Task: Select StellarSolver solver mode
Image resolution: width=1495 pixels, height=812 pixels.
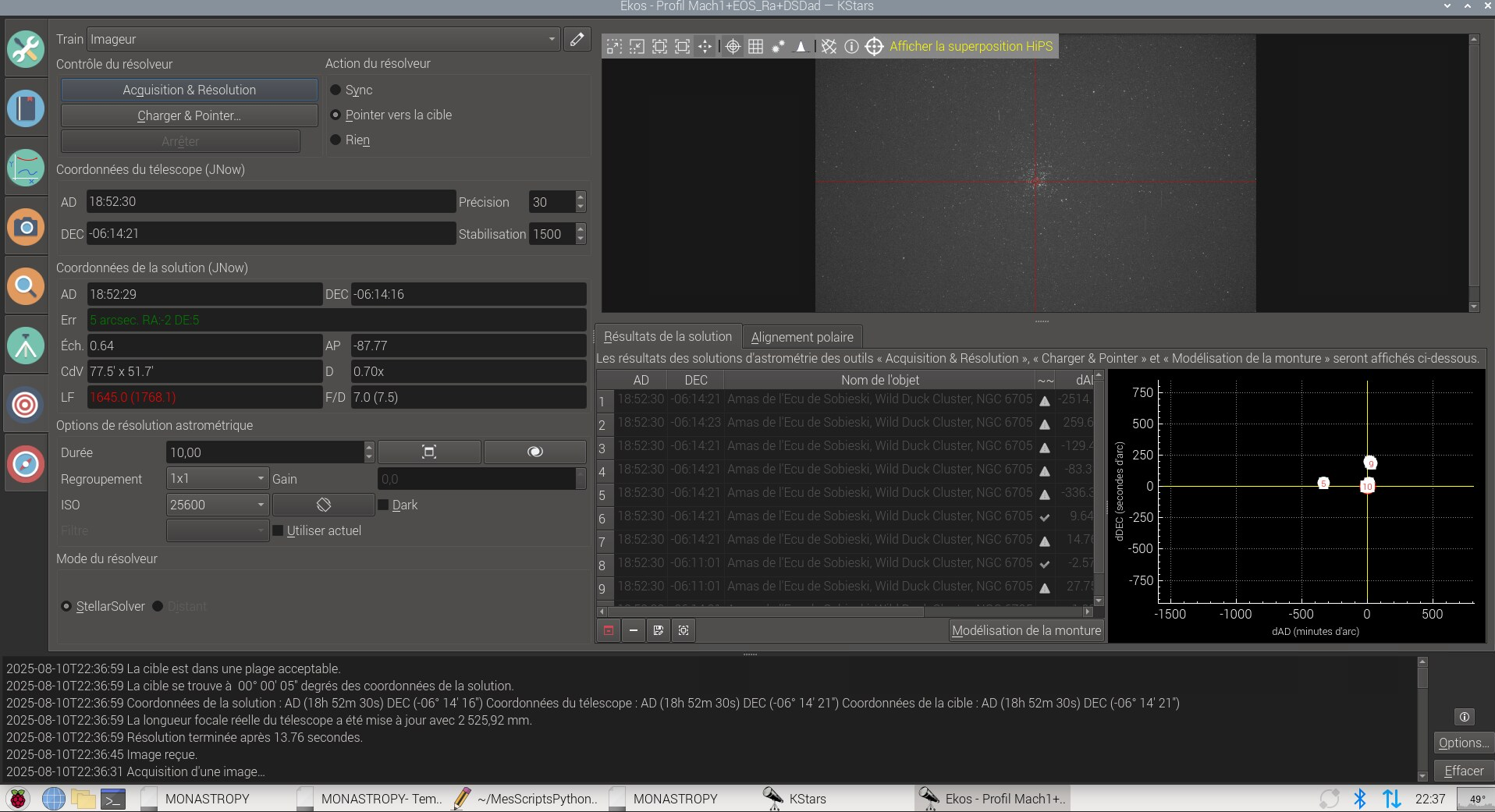Action: pyautogui.click(x=103, y=606)
